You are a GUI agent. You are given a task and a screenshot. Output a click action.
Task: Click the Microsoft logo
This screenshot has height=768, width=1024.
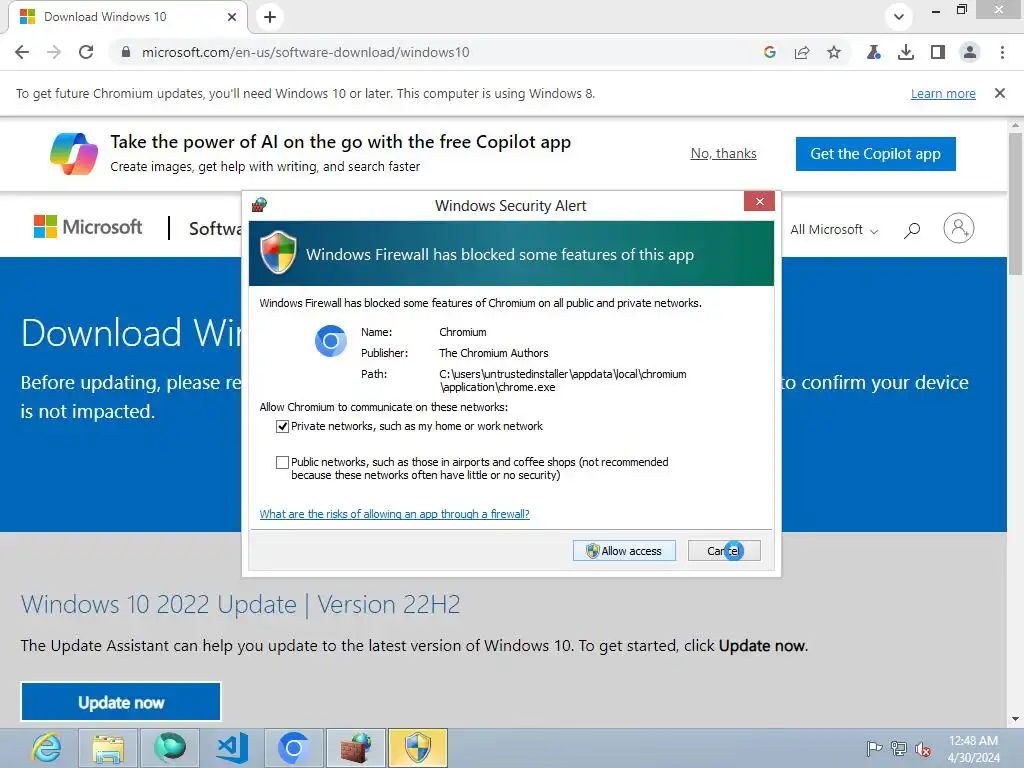[x=88, y=227]
